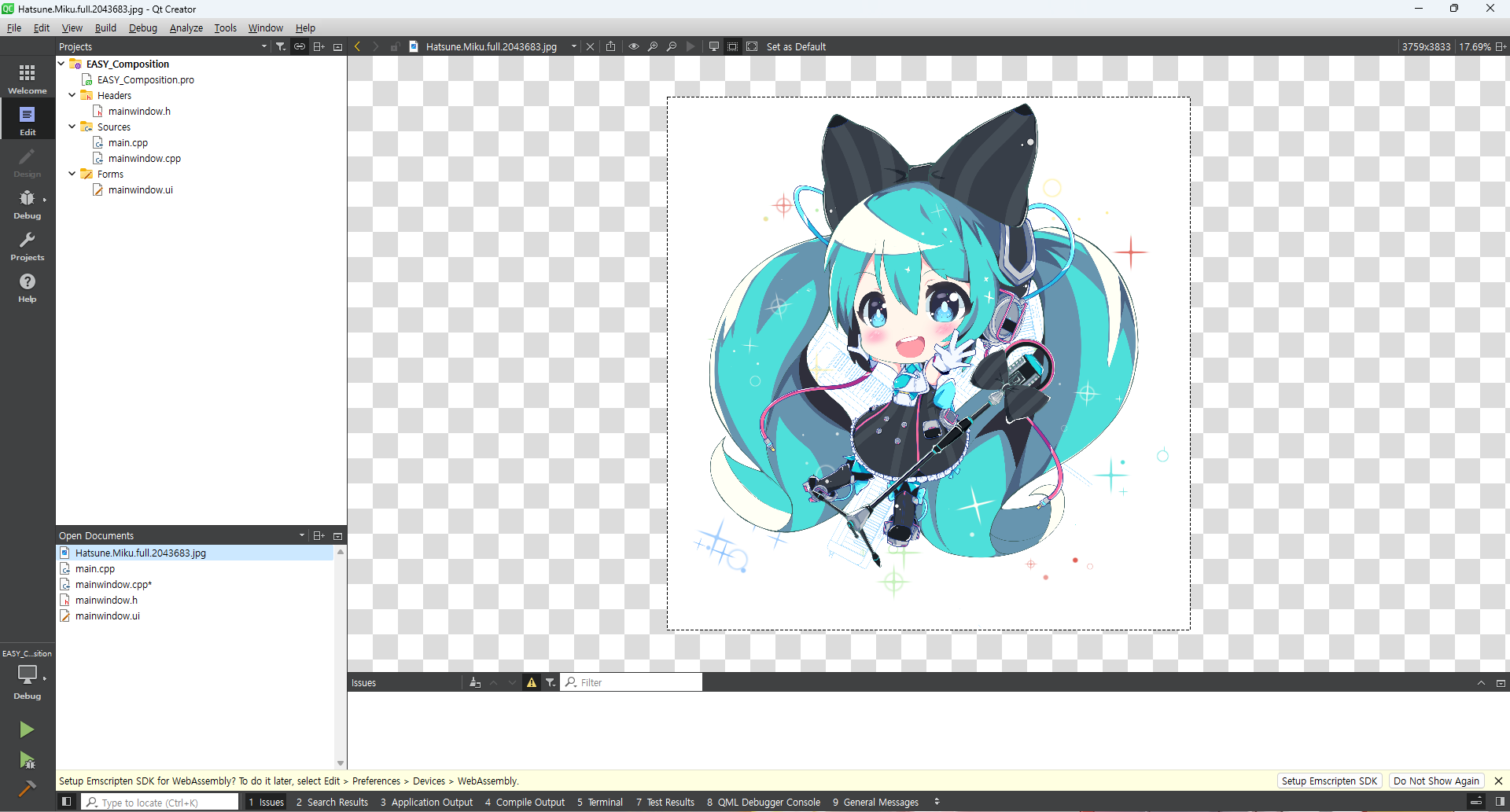
Task: Toggle background visibility eye icon
Action: point(634,46)
